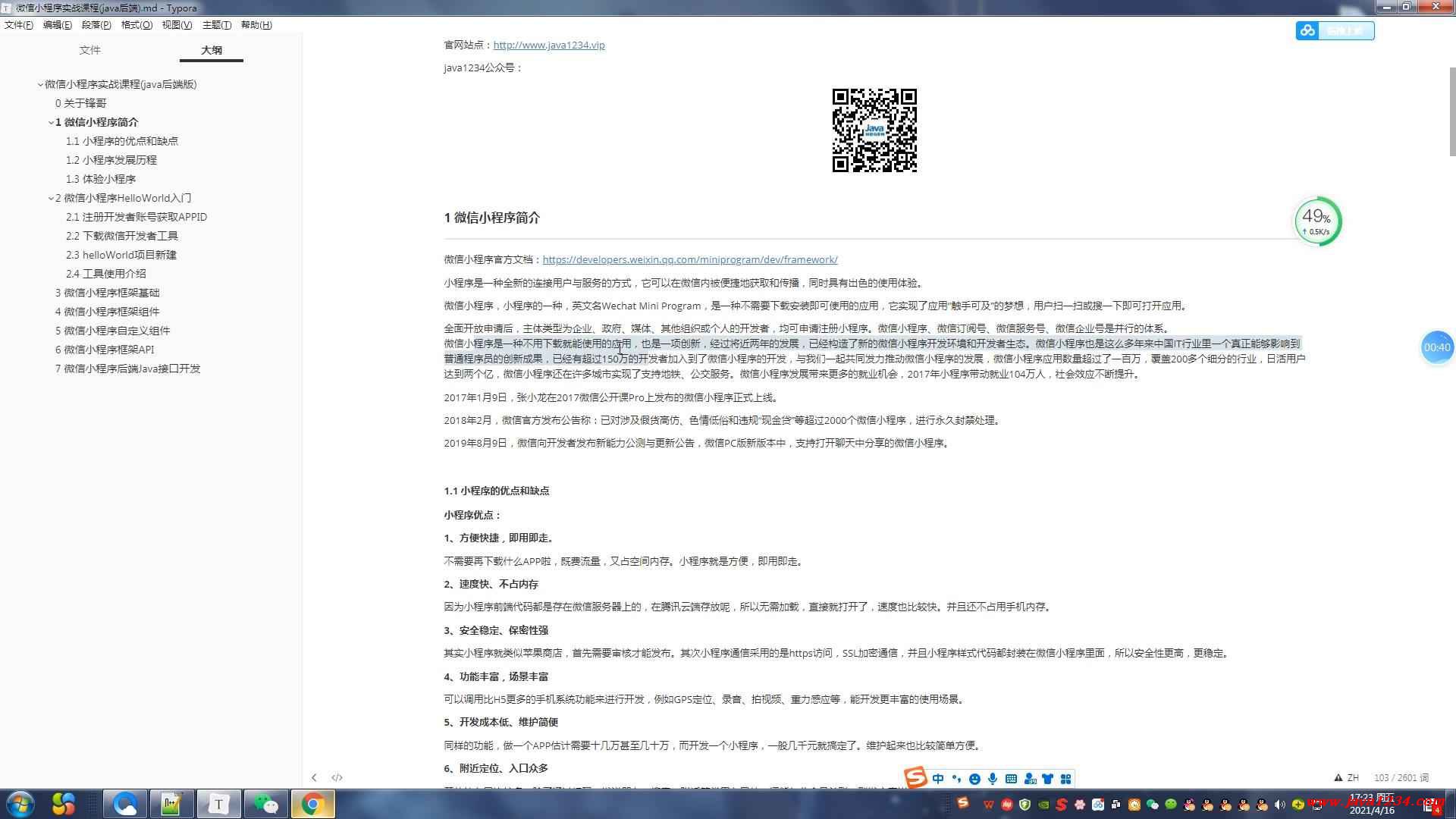Viewport: 1456px width, 819px height.
Task: Open Chrome from the taskbar
Action: tap(312, 804)
